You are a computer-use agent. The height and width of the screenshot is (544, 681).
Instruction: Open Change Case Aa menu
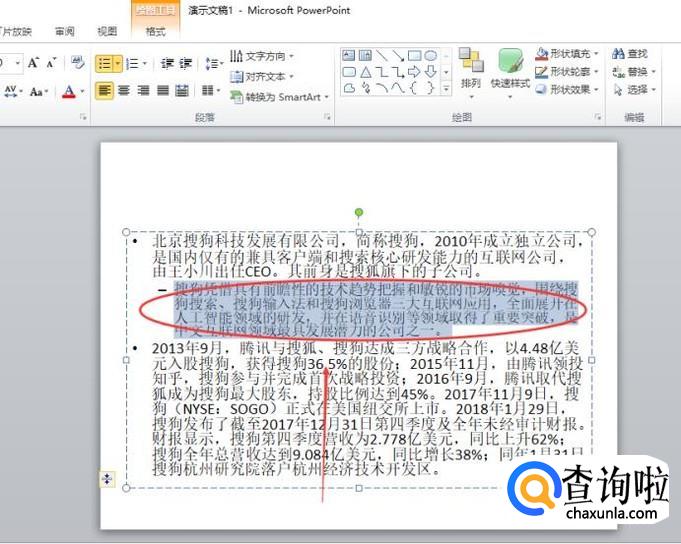pos(38,92)
